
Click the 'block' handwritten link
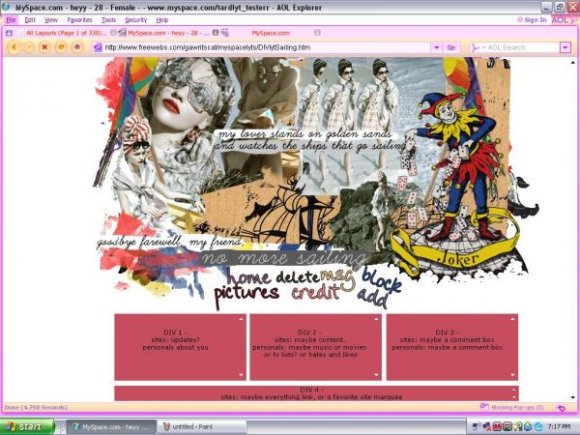tap(381, 280)
